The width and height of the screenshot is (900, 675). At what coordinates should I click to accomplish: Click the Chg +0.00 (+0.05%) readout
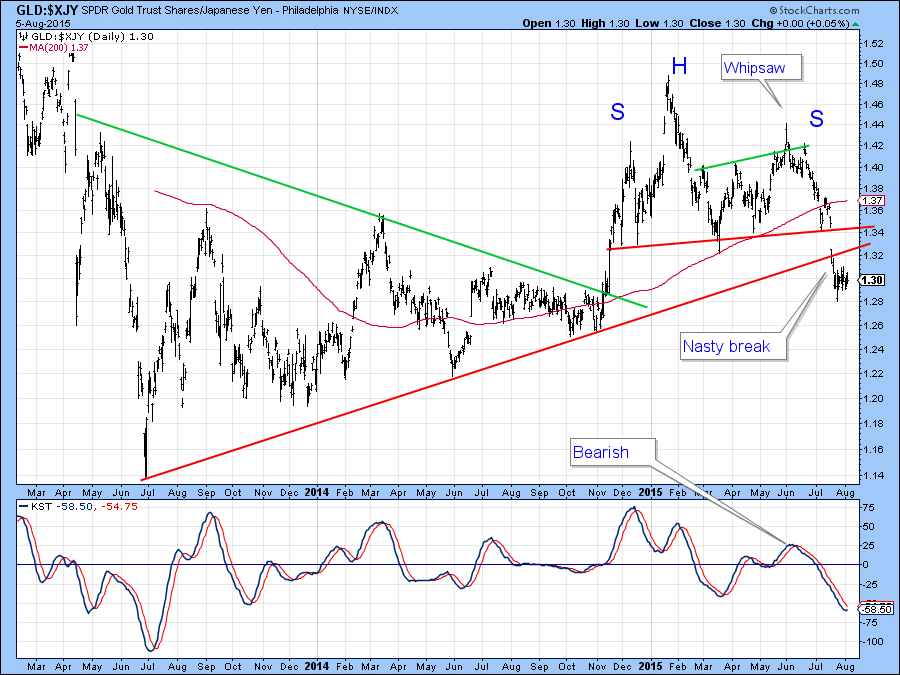[x=800, y=24]
